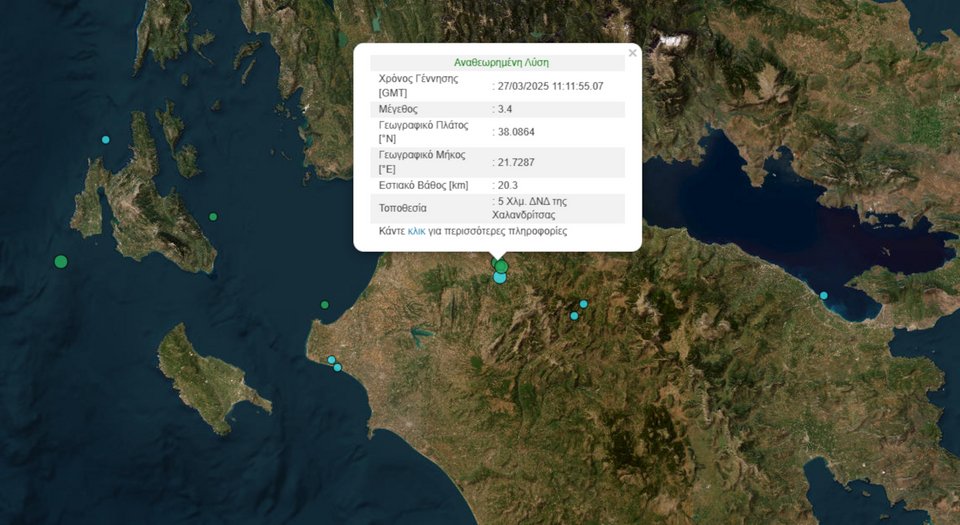Click the 'Τοποθεσία' location row label
The image size is (960, 525).
[402, 208]
